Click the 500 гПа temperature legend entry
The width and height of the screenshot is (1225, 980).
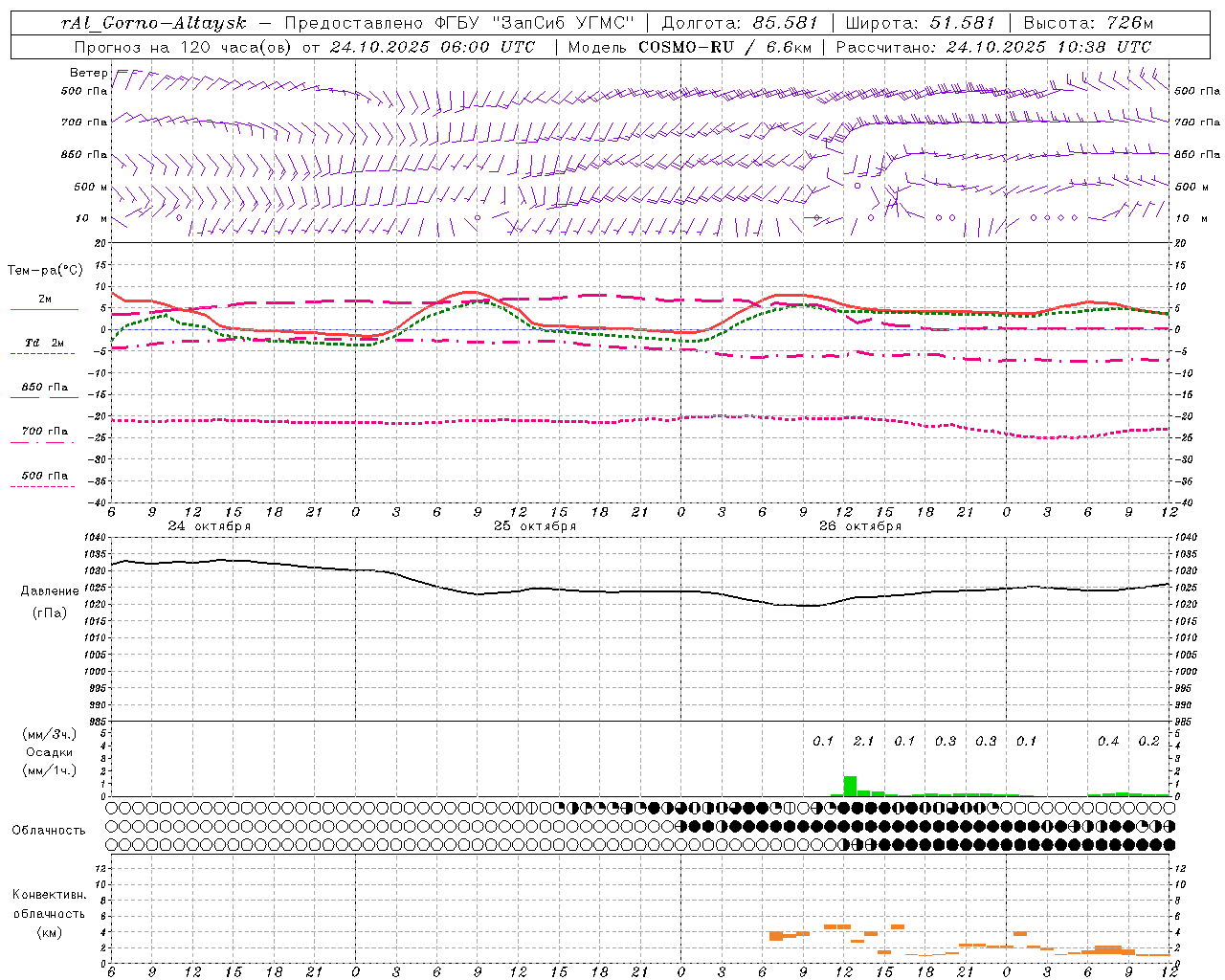(x=45, y=476)
